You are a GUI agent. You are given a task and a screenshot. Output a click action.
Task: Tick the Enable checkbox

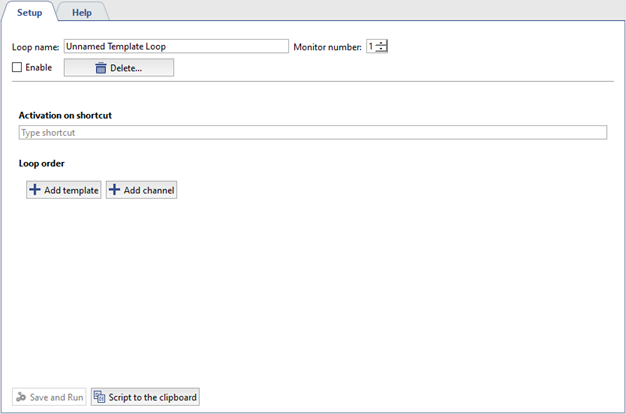click(17, 68)
